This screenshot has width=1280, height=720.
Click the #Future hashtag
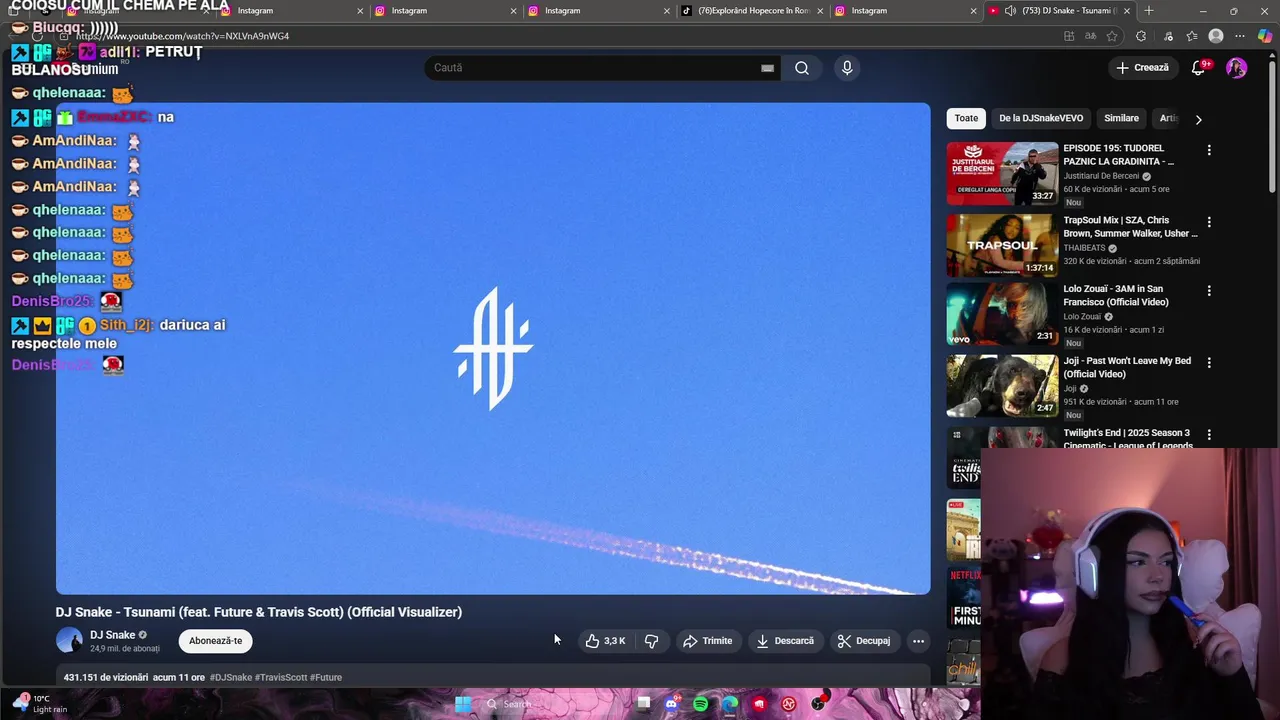pyautogui.click(x=326, y=677)
